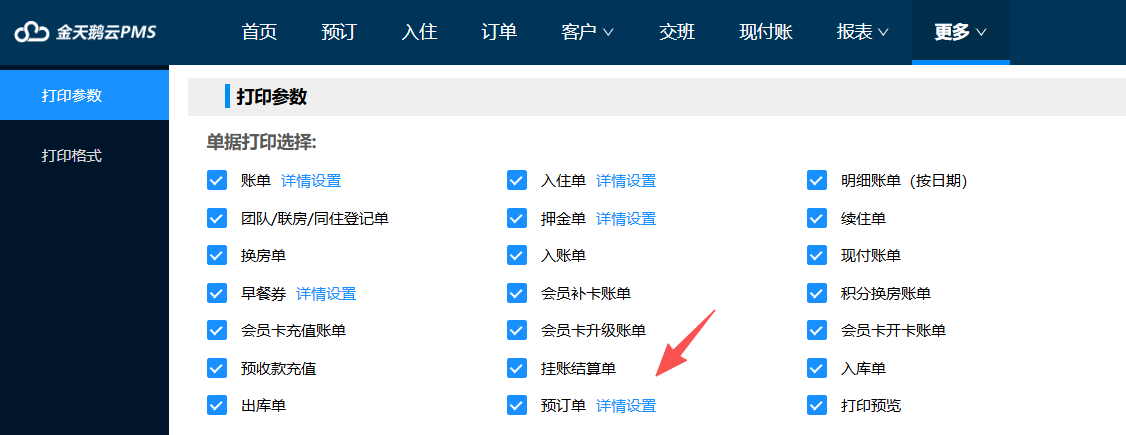Toggle the 出库单 checkbox
This screenshot has width=1126, height=435.
pos(217,405)
